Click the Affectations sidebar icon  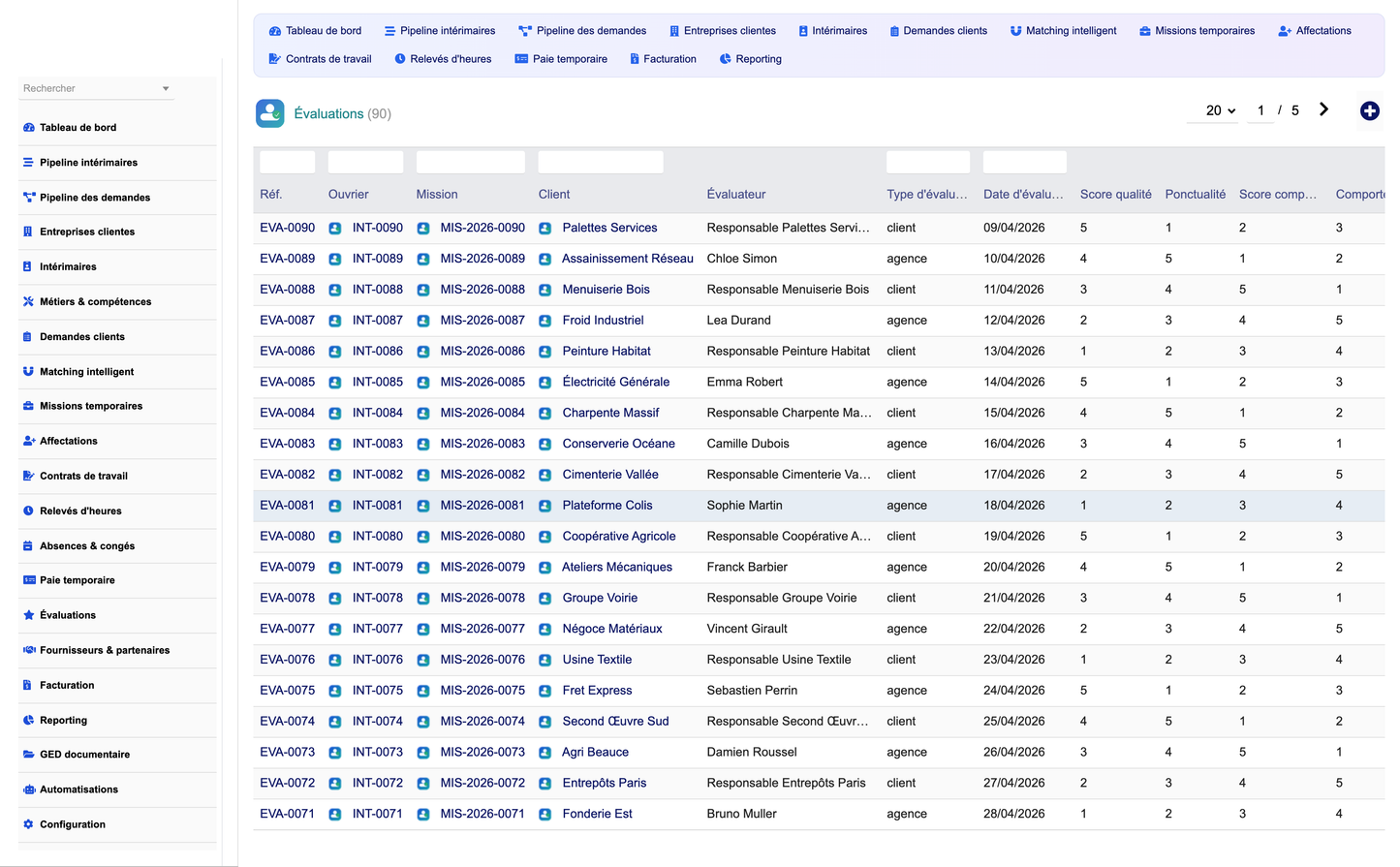point(29,441)
